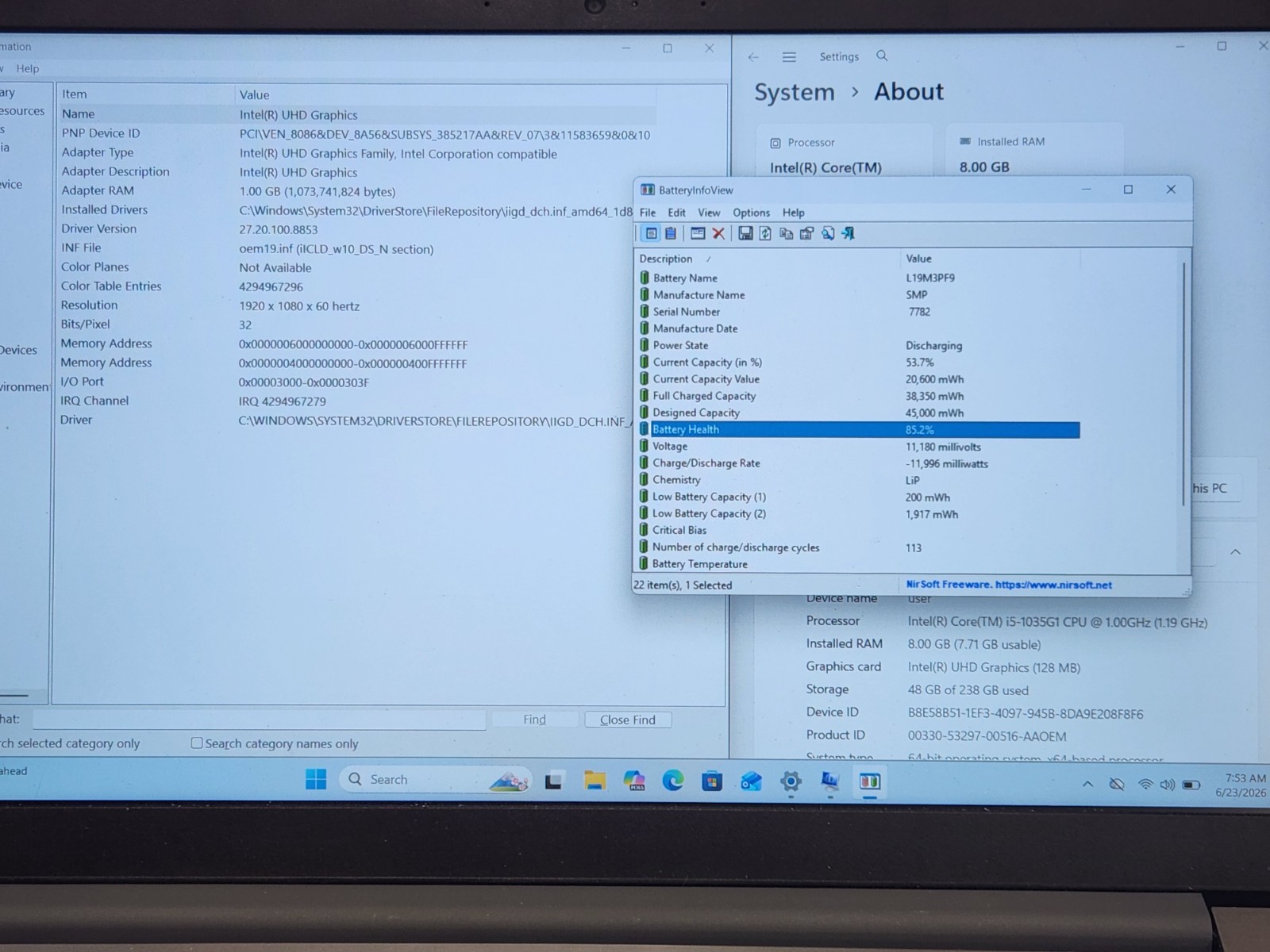Click the Settings search magnifier icon
The image size is (1270, 952).
(882, 56)
